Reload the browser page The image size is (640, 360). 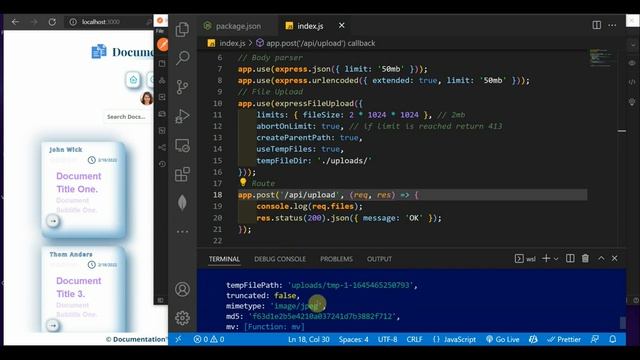(x=52, y=22)
